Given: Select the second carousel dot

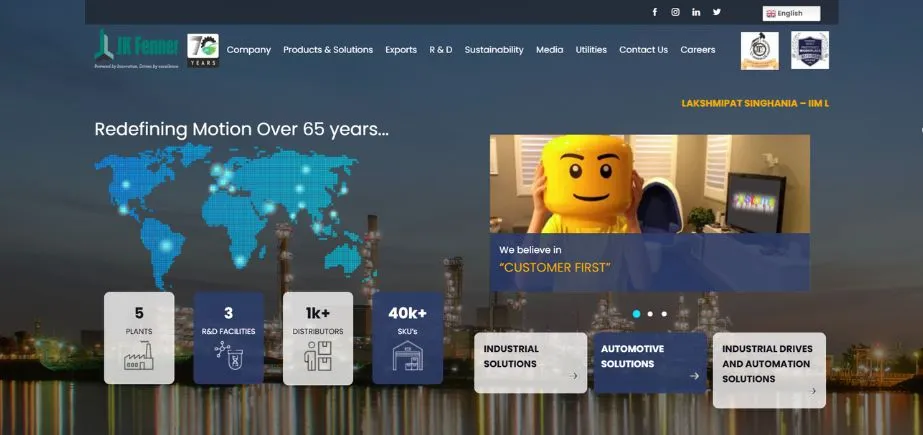Looking at the screenshot, I should (x=650, y=314).
